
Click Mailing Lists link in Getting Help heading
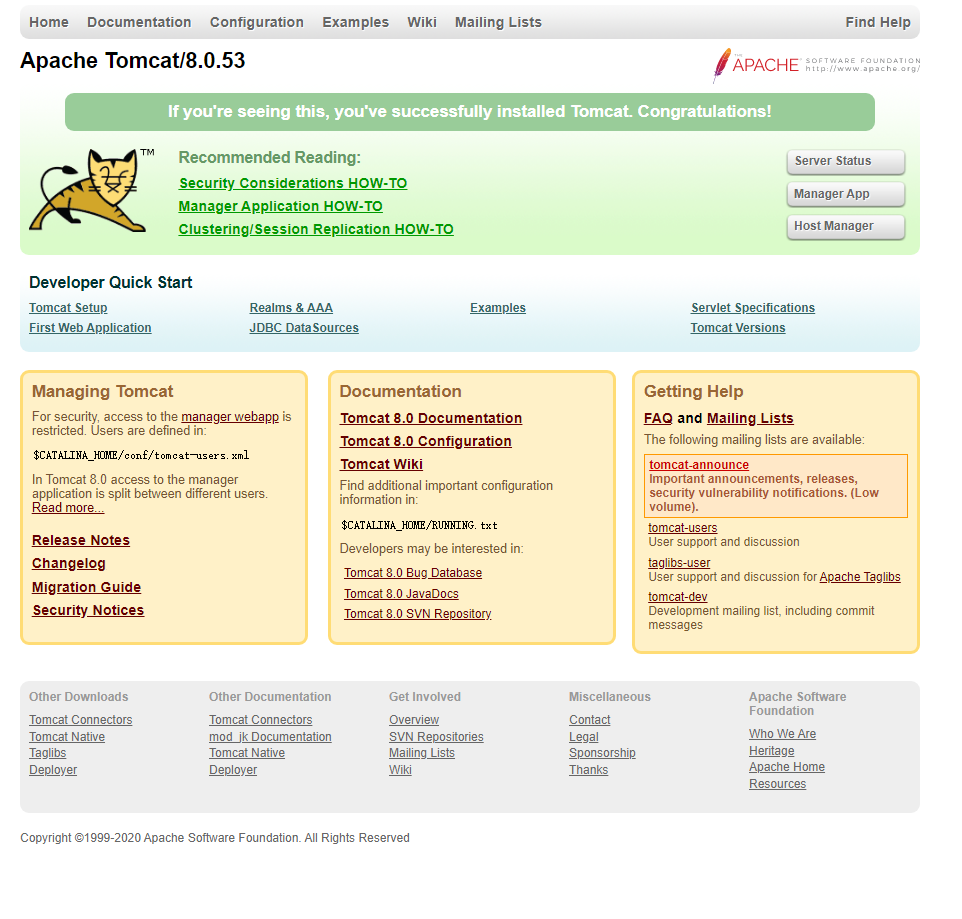click(x=750, y=418)
